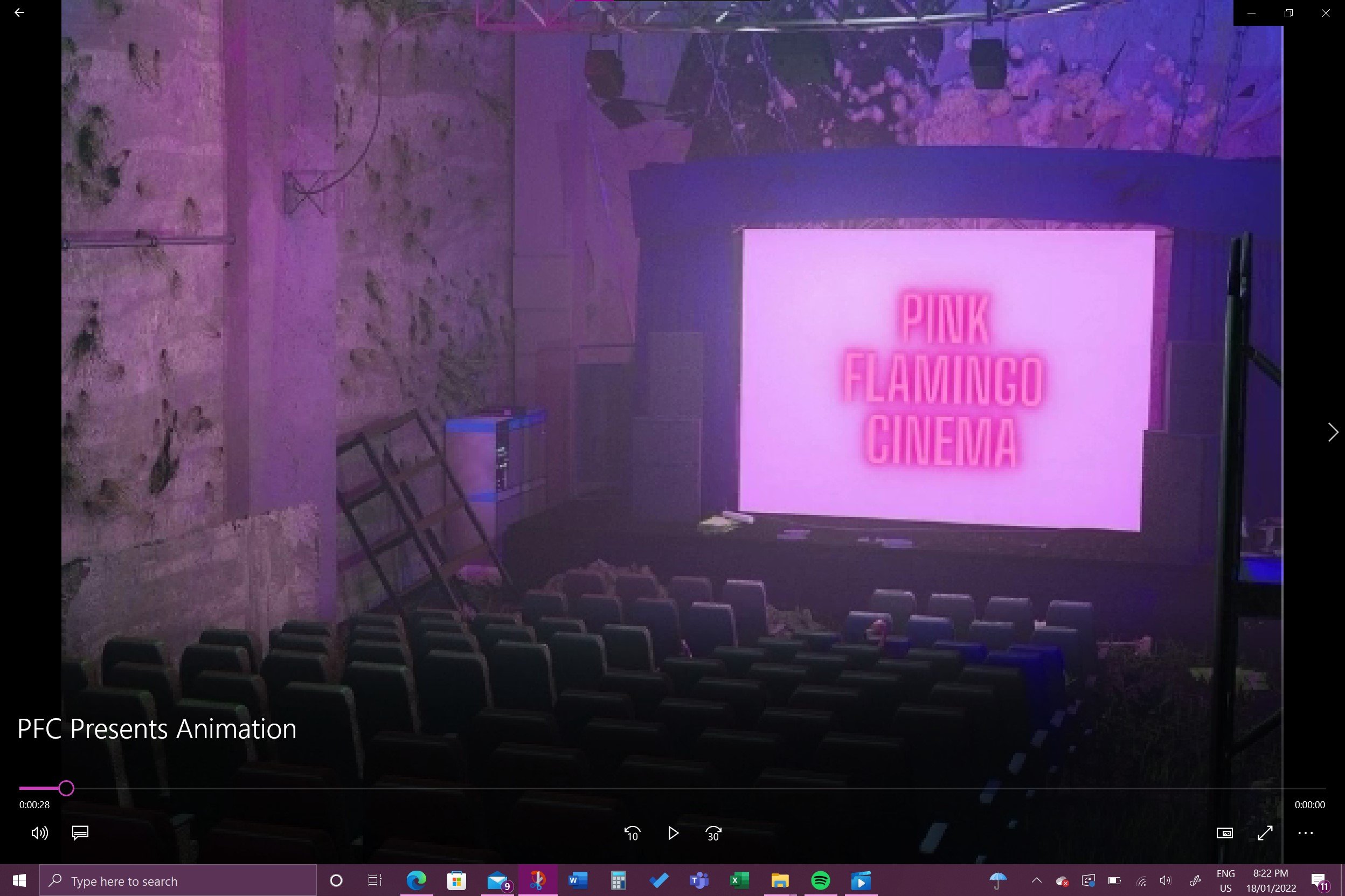
Task: Open Calculator from the taskbar
Action: point(618,880)
